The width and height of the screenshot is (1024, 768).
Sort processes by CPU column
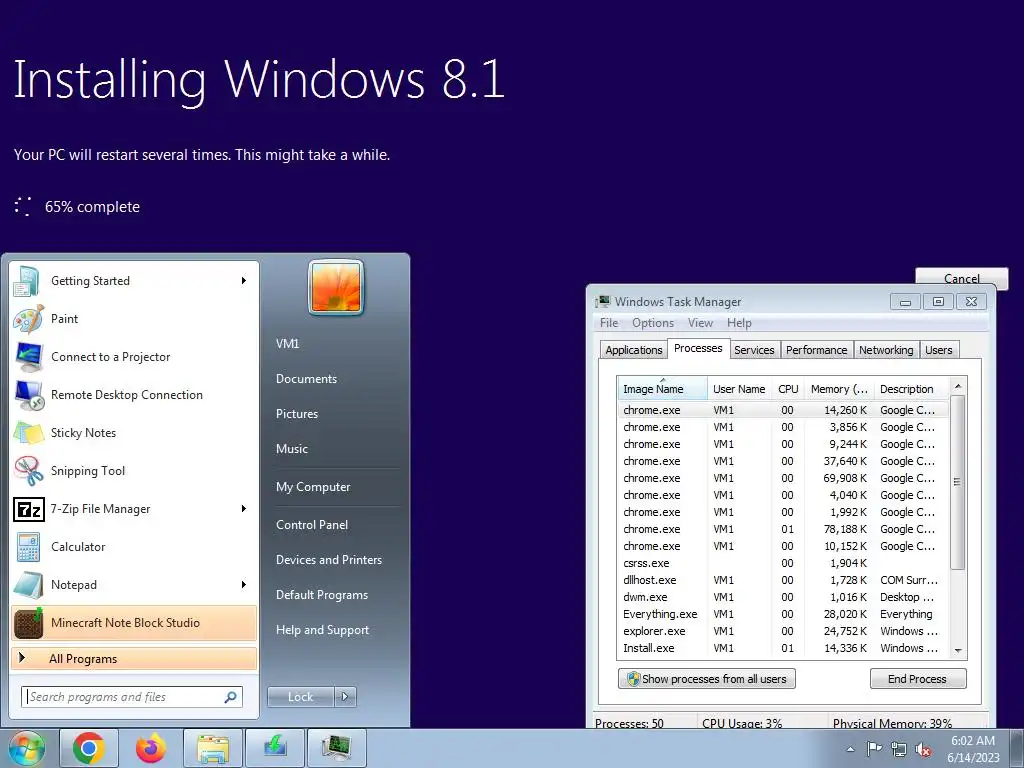pos(788,389)
